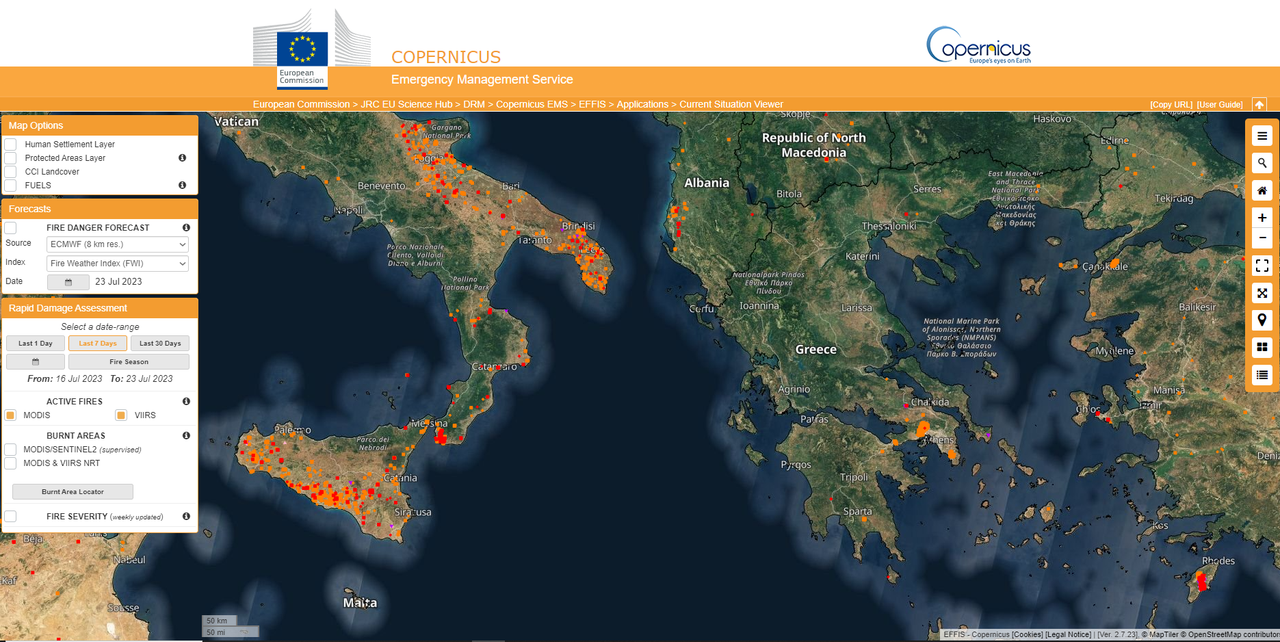The image size is (1280, 642).
Task: Show info for Fire Danger Forecast
Action: pos(186,228)
